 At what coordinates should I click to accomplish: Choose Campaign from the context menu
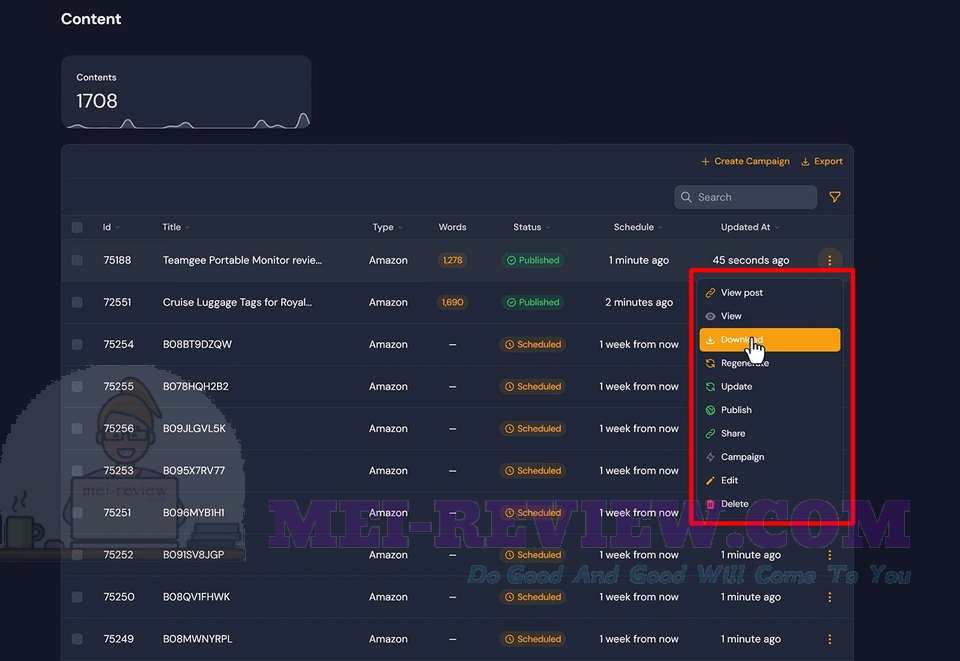(x=770, y=457)
